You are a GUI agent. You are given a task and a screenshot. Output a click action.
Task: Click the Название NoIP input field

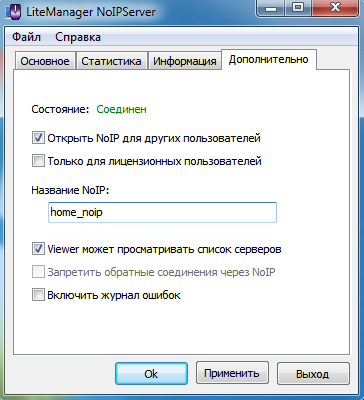162,212
